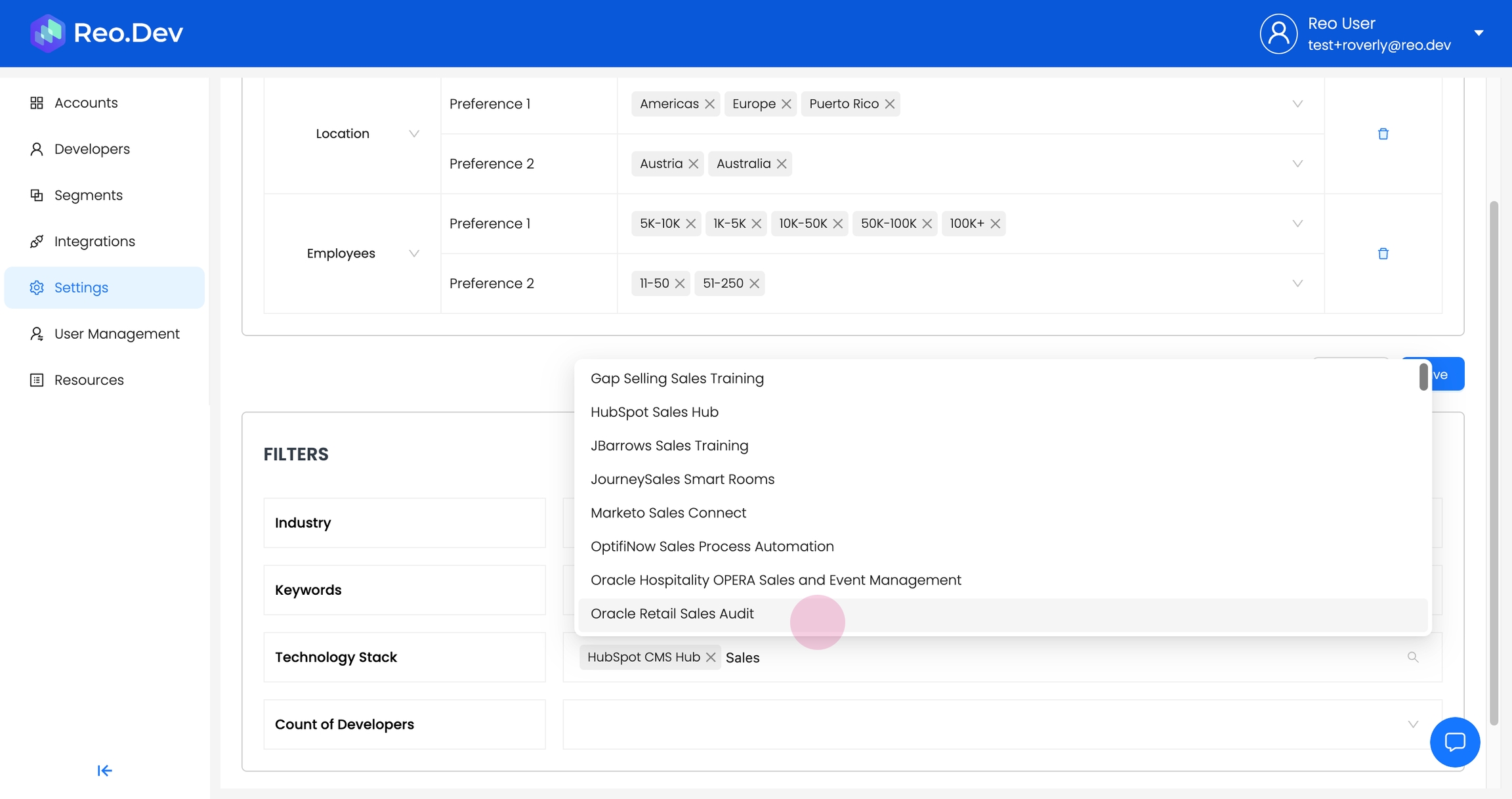1512x799 pixels.
Task: Open the user account menu arrow
Action: coord(1479,33)
